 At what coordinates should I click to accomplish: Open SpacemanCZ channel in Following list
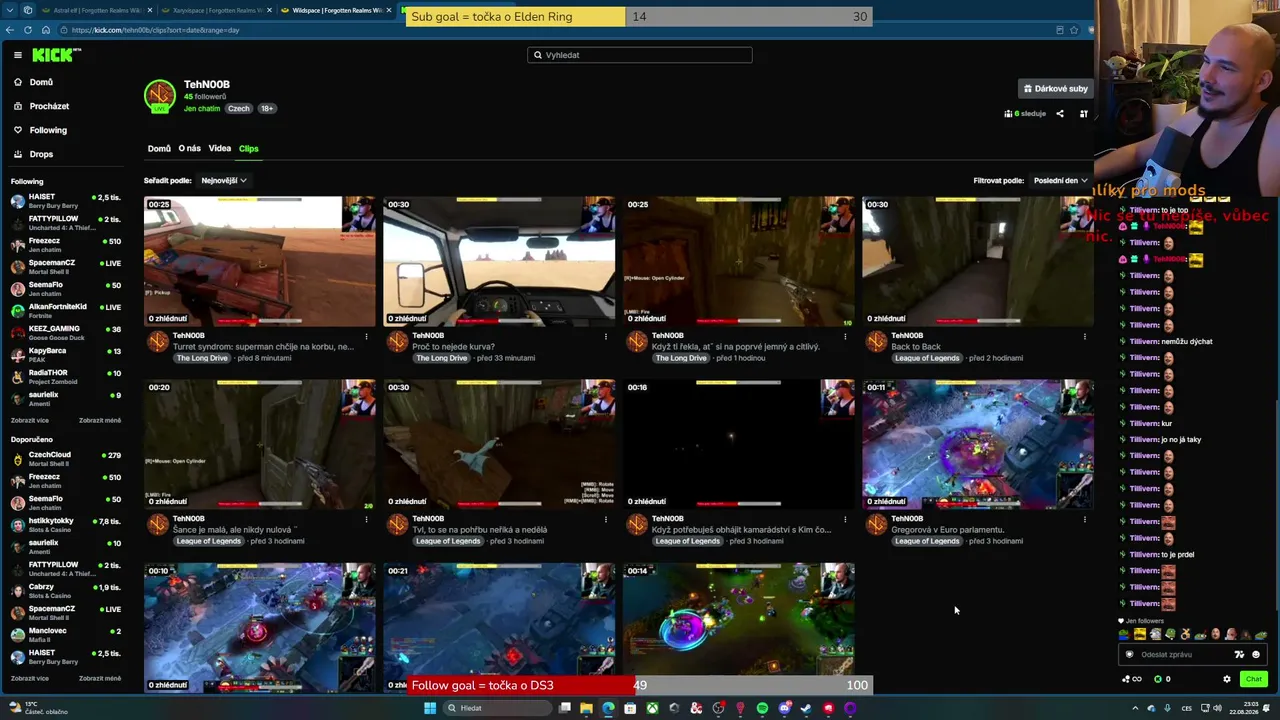pyautogui.click(x=65, y=266)
